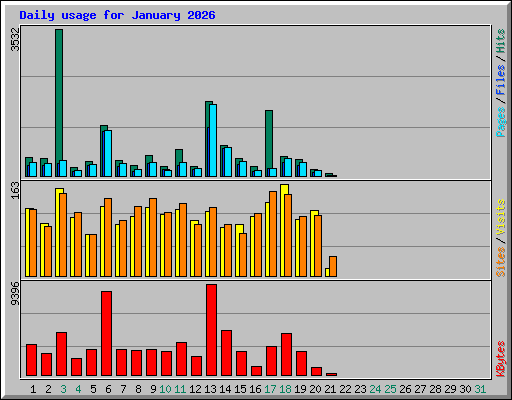This screenshot has width=512, height=400.
Task: Click the cyan pages bar for day 13
Action: pyautogui.click(x=213, y=140)
